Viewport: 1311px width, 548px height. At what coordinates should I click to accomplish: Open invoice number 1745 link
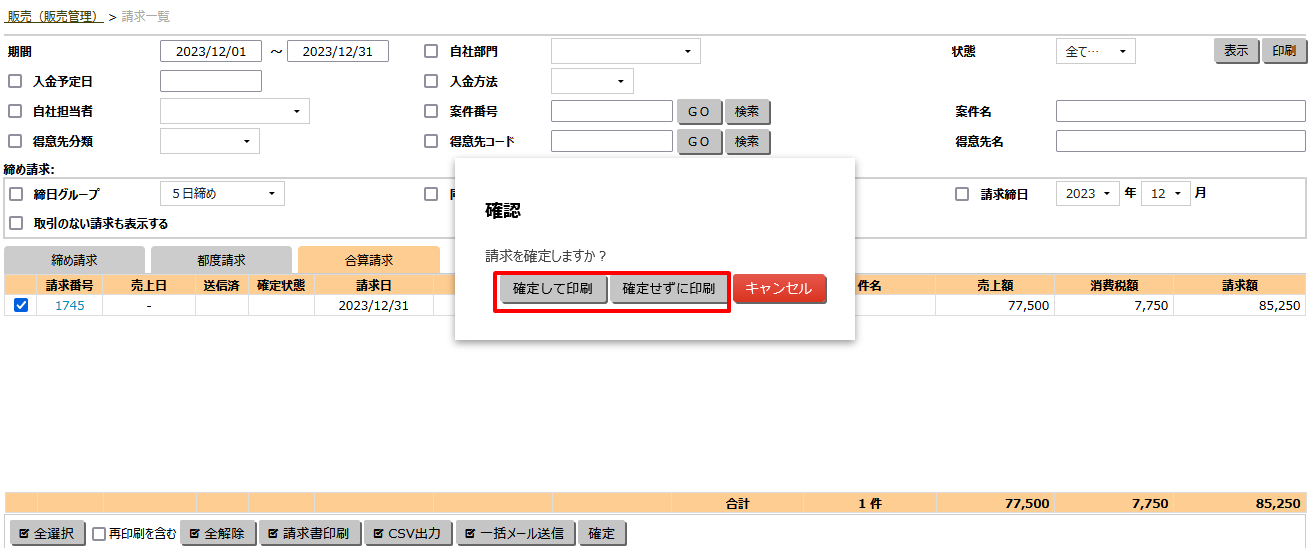(x=69, y=306)
